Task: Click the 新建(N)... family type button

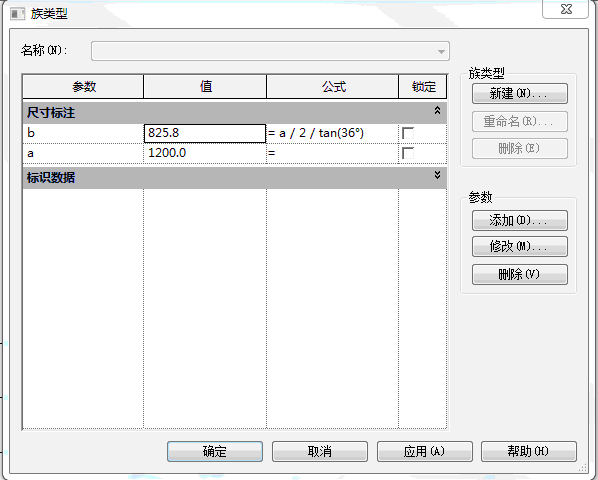Action: tap(520, 93)
